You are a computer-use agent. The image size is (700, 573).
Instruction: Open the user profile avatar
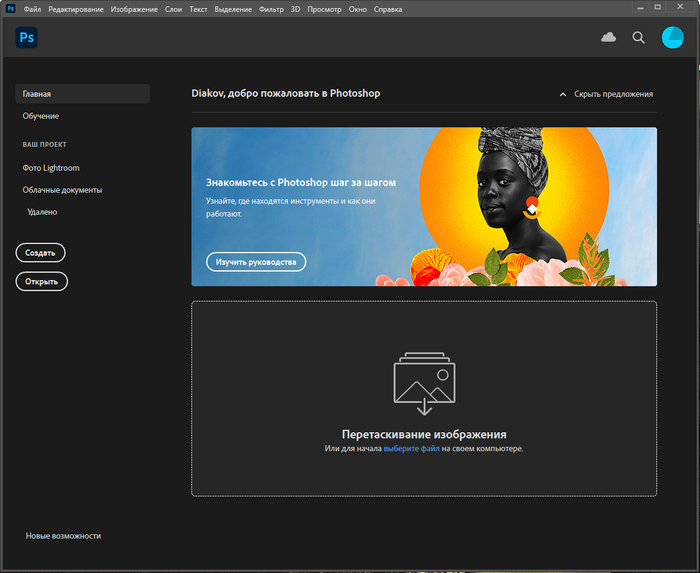coord(672,37)
